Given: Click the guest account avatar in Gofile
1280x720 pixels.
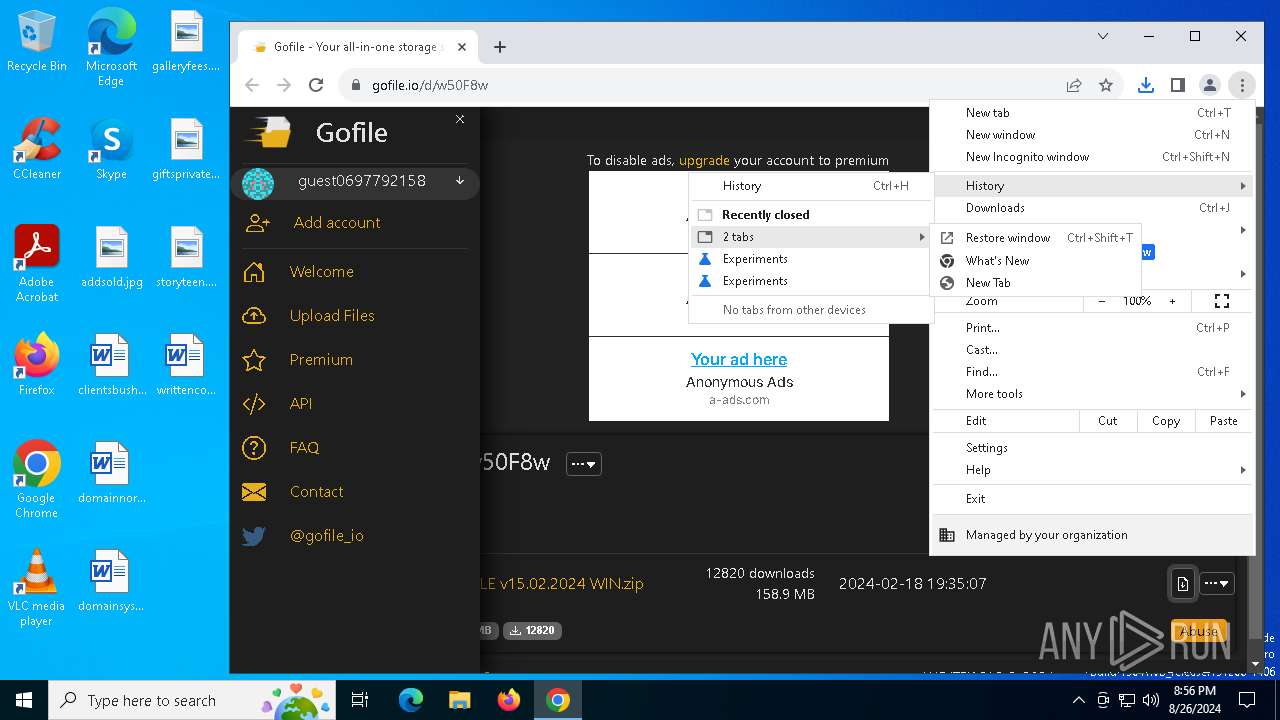Looking at the screenshot, I should point(258,183).
